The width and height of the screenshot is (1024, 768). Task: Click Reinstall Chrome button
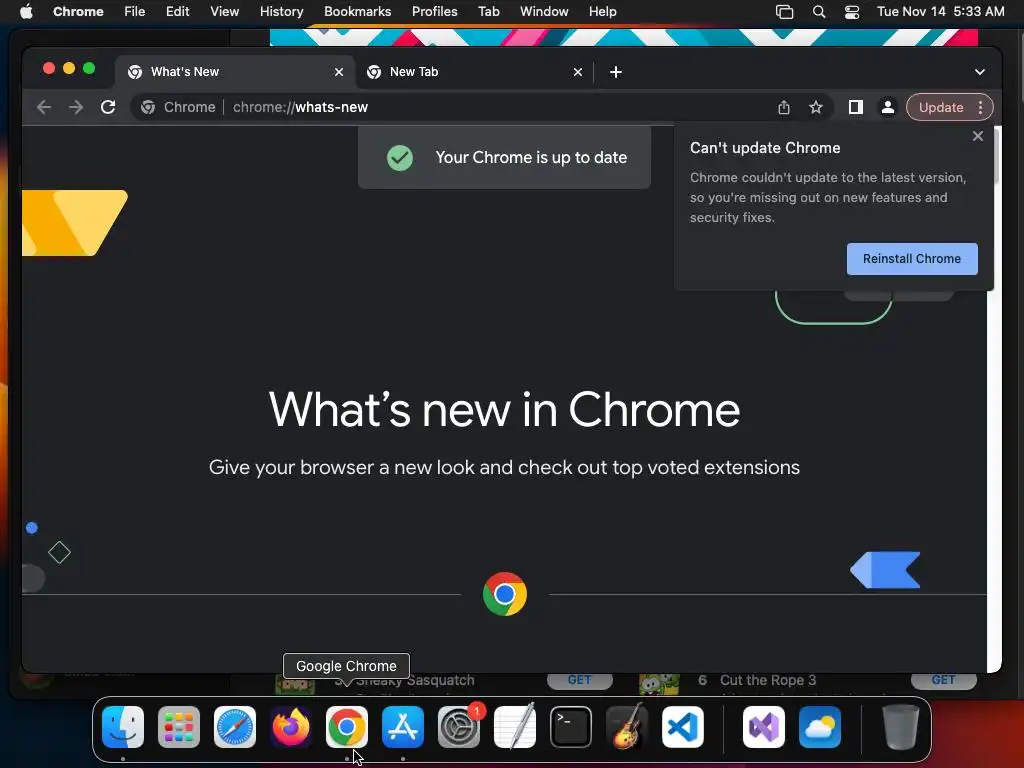912,259
